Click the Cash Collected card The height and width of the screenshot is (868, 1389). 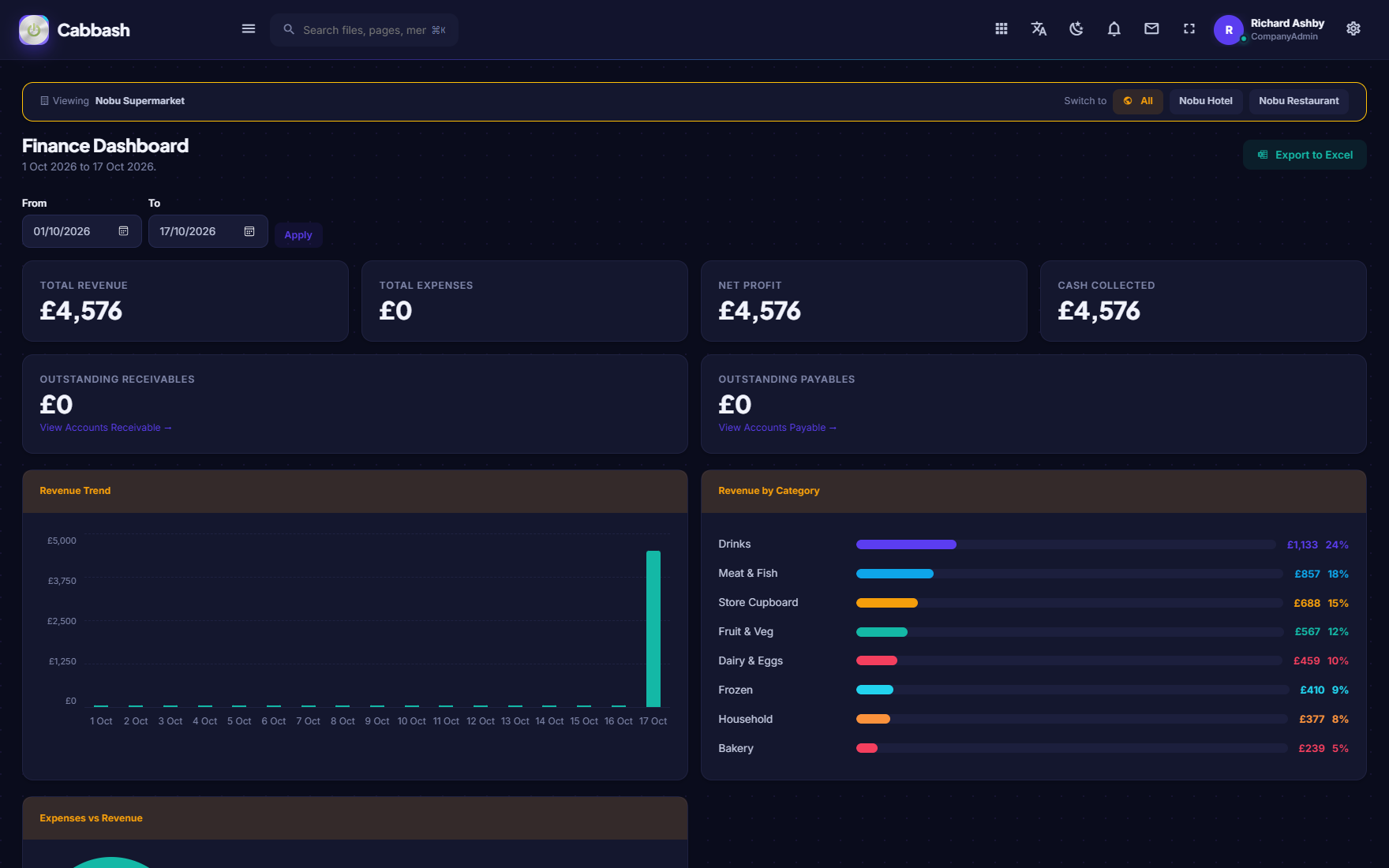1204,301
